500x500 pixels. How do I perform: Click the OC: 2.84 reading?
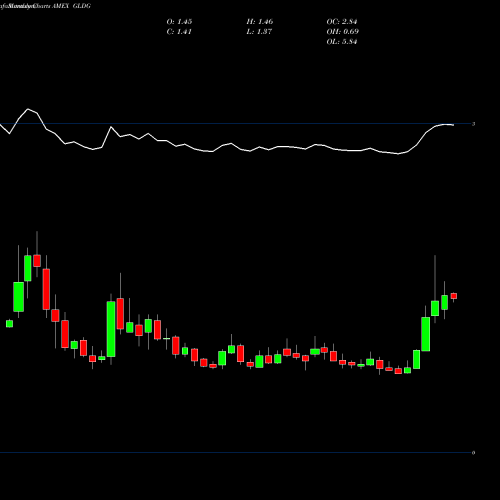point(342,22)
